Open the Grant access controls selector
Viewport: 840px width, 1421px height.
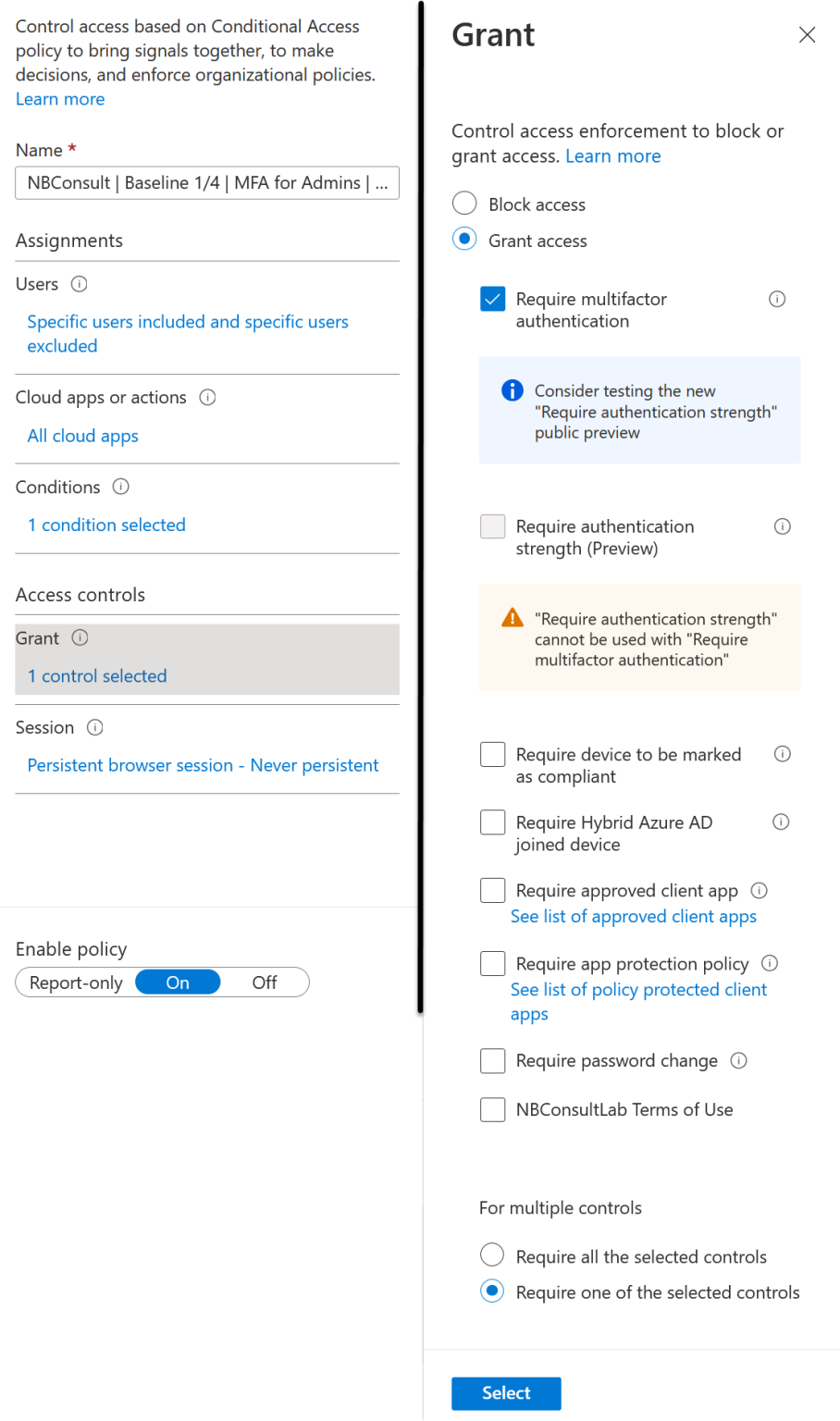(x=96, y=675)
